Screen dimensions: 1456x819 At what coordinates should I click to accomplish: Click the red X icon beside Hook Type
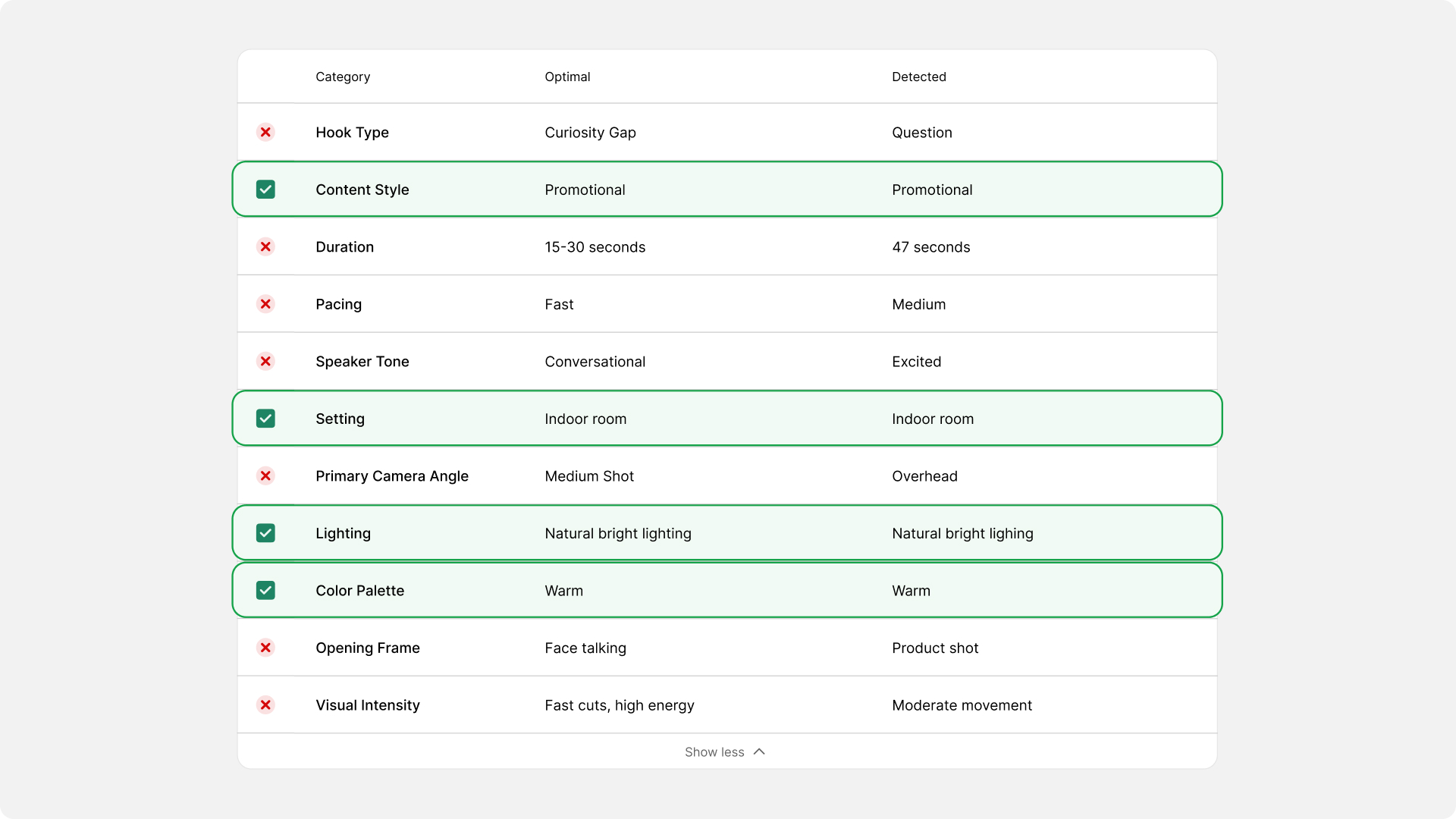265,133
